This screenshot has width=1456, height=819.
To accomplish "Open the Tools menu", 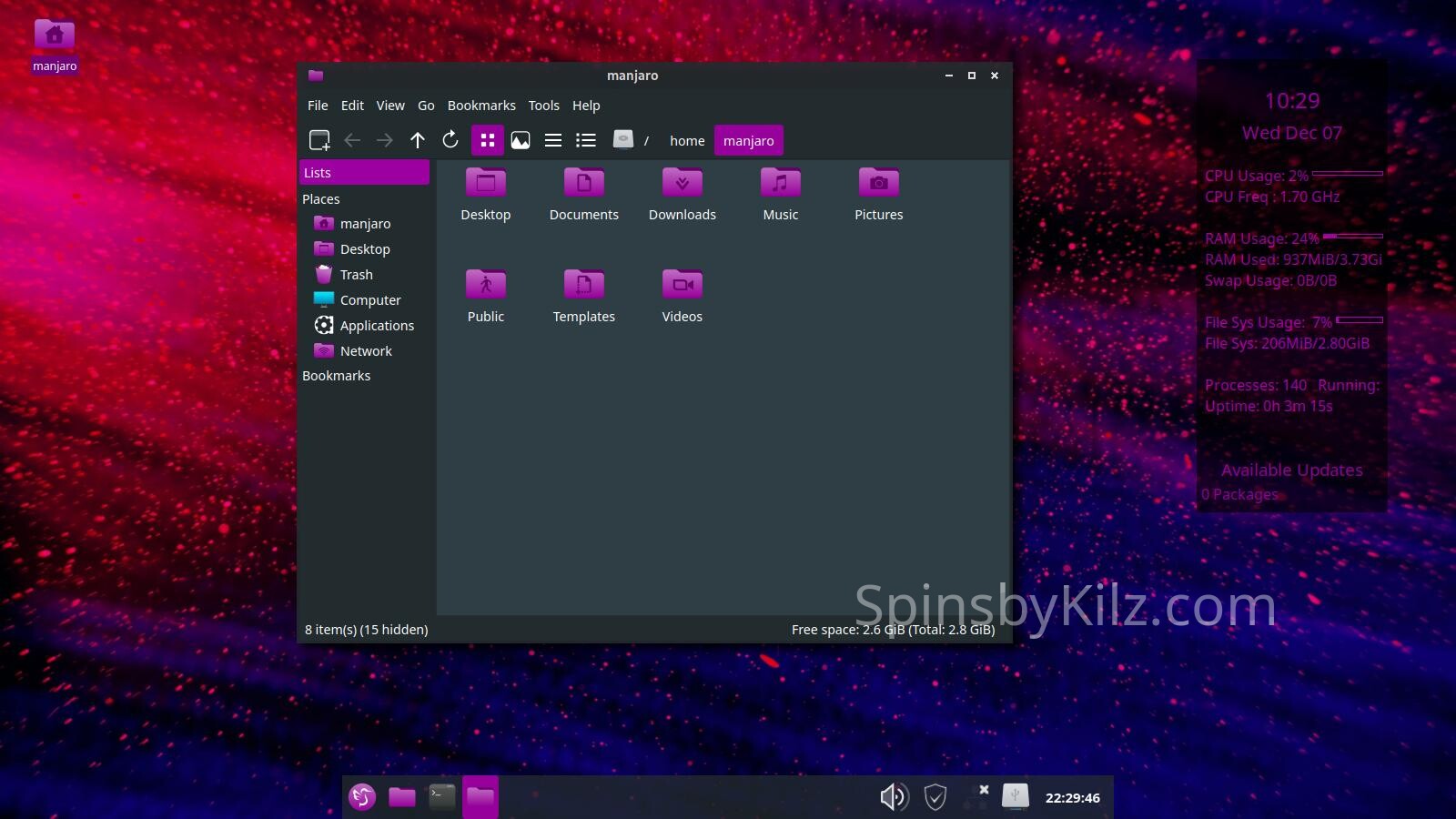I will coord(543,106).
